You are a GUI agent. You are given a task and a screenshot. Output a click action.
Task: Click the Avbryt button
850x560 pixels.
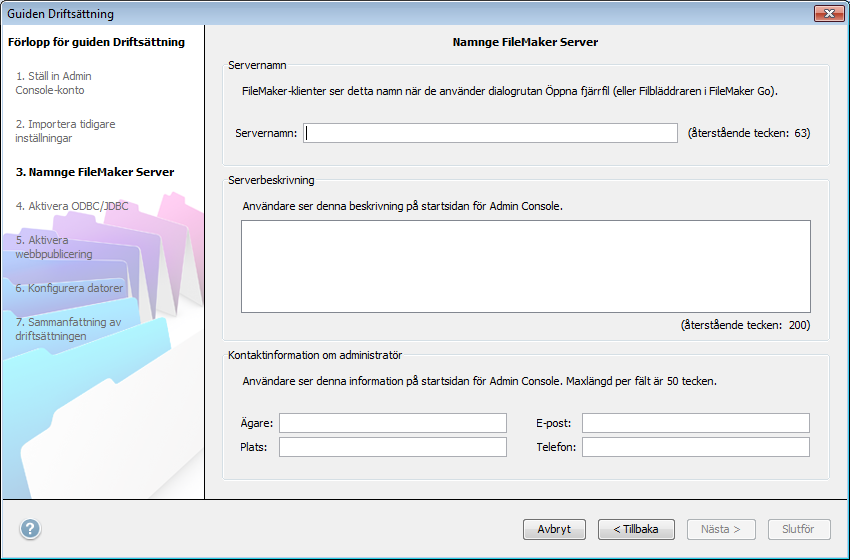click(x=554, y=529)
